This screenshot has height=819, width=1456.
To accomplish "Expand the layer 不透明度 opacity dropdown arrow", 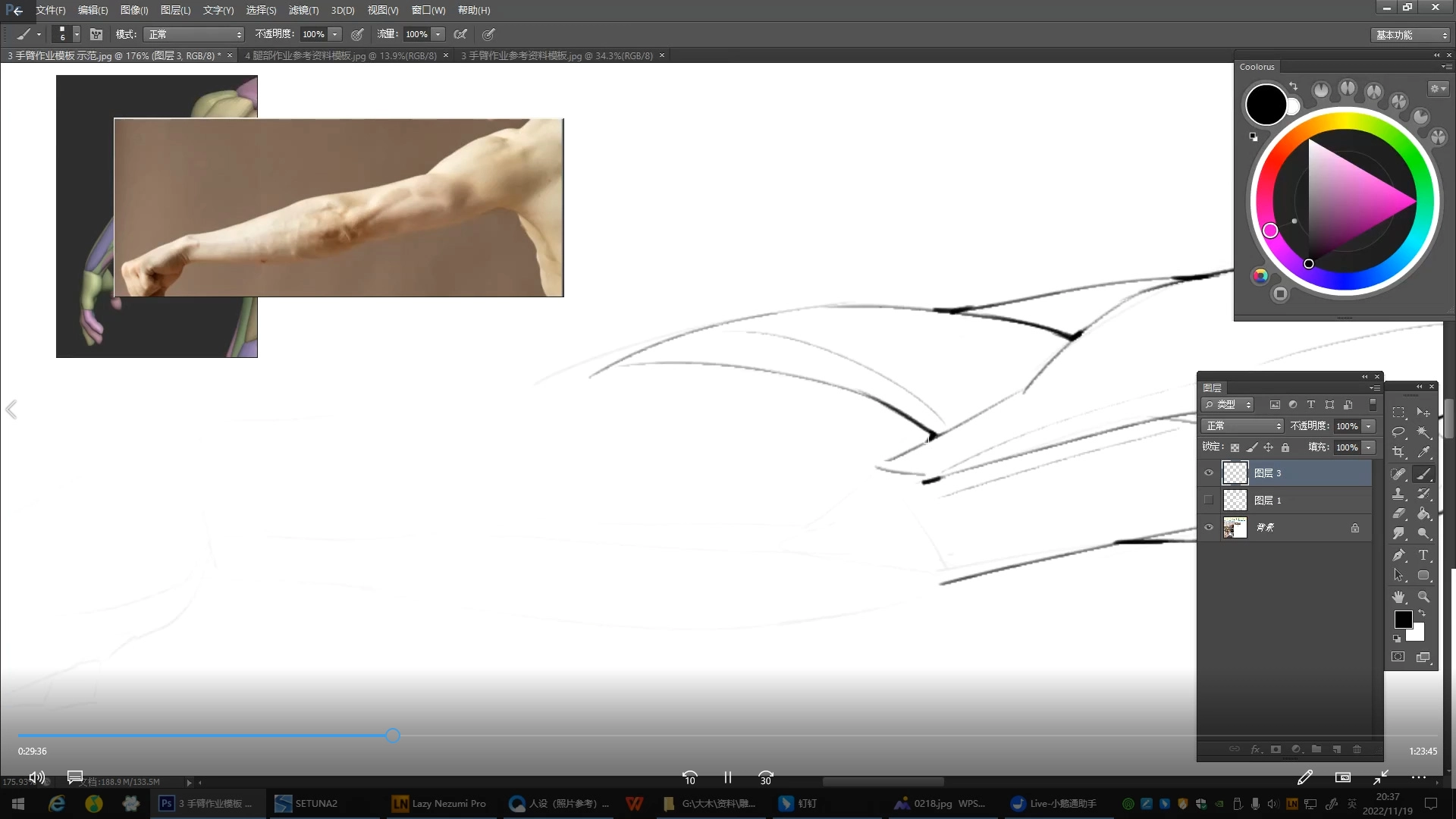I will tap(1369, 426).
